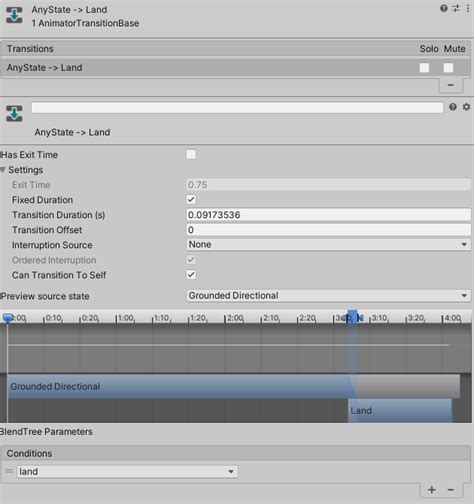This screenshot has height=504, width=474.
Task: Click the Interruption Source label
Action: pyautogui.click(x=52, y=245)
